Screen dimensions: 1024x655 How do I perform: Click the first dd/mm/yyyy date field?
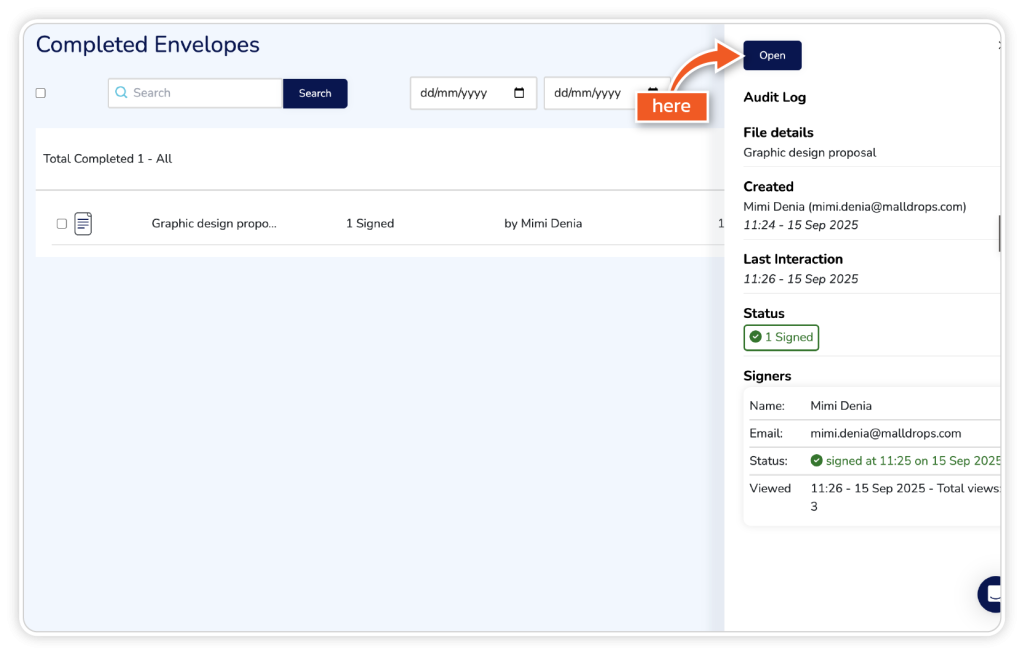click(465, 93)
